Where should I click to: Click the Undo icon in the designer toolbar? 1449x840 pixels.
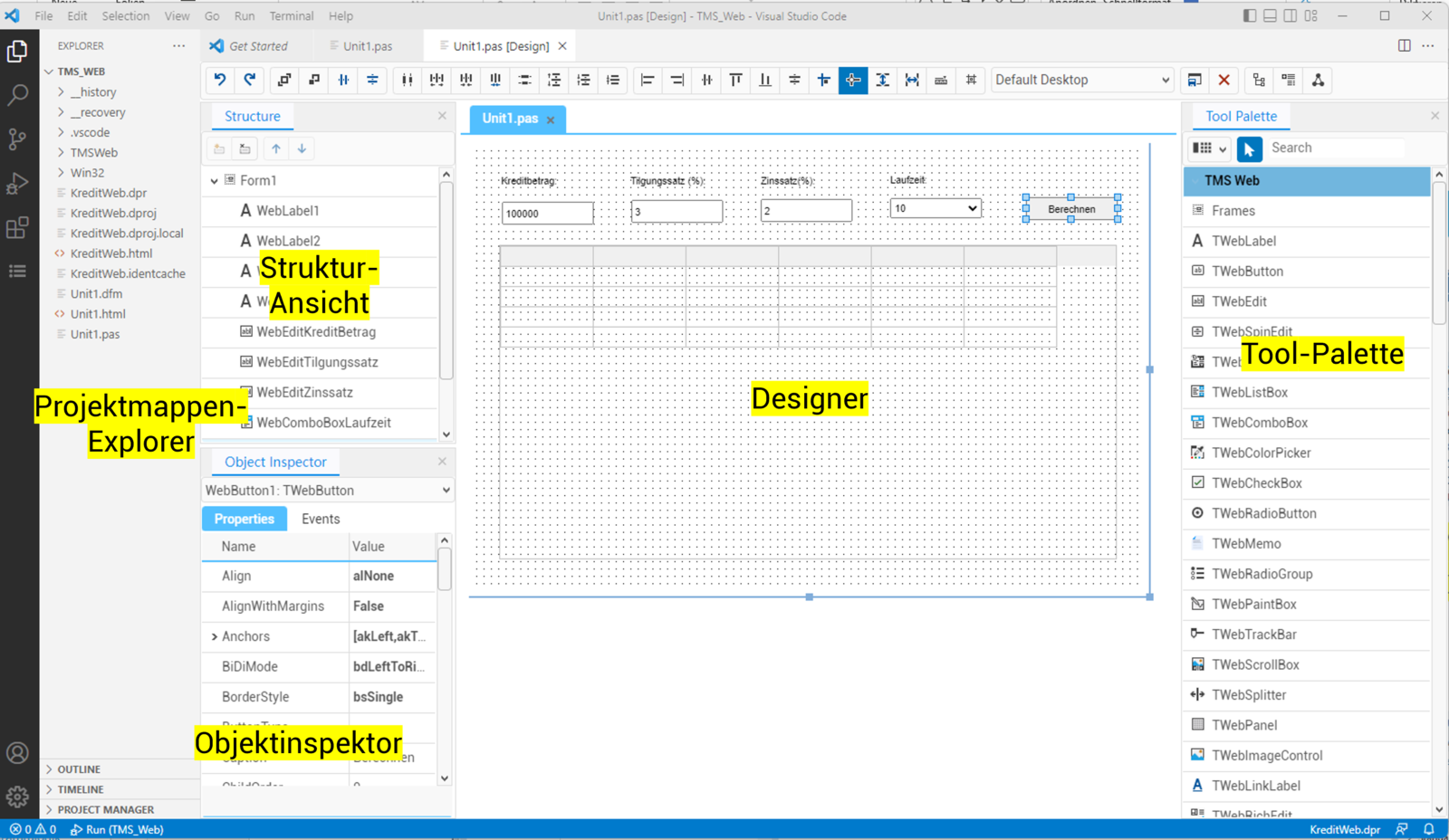click(219, 80)
